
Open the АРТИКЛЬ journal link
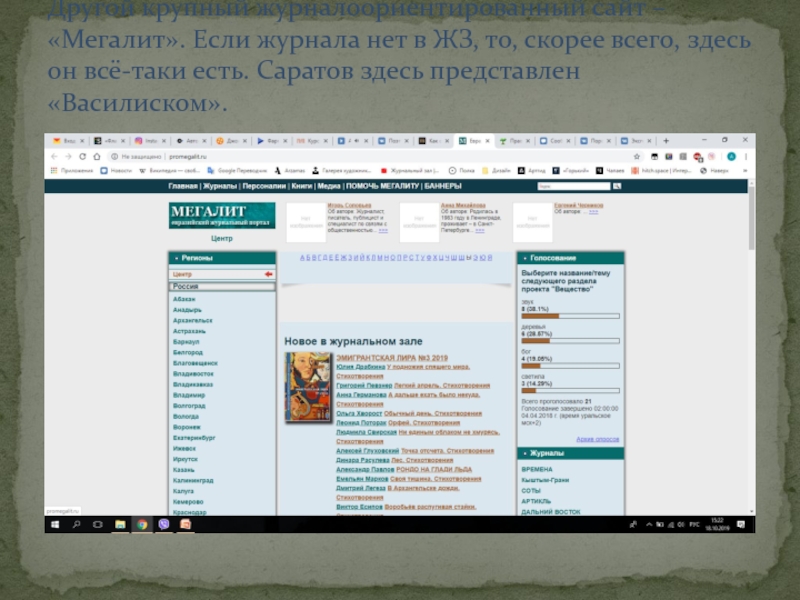click(536, 502)
